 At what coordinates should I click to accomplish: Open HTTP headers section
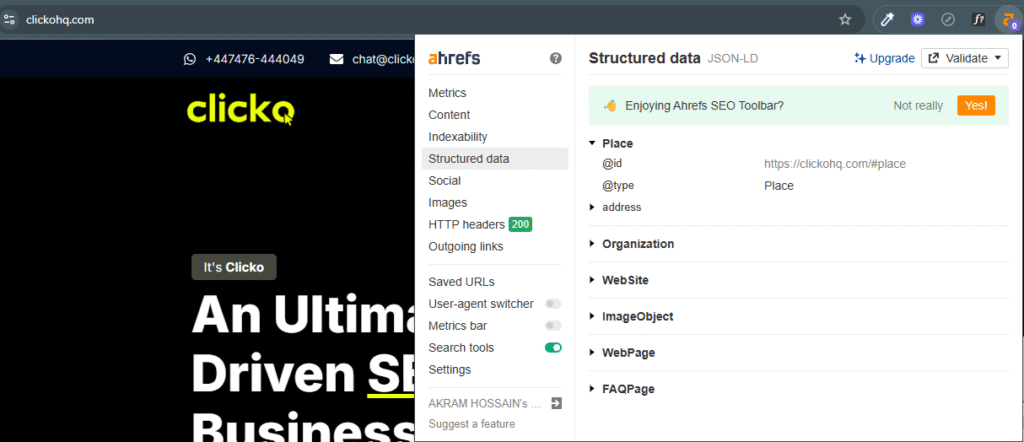click(x=467, y=225)
